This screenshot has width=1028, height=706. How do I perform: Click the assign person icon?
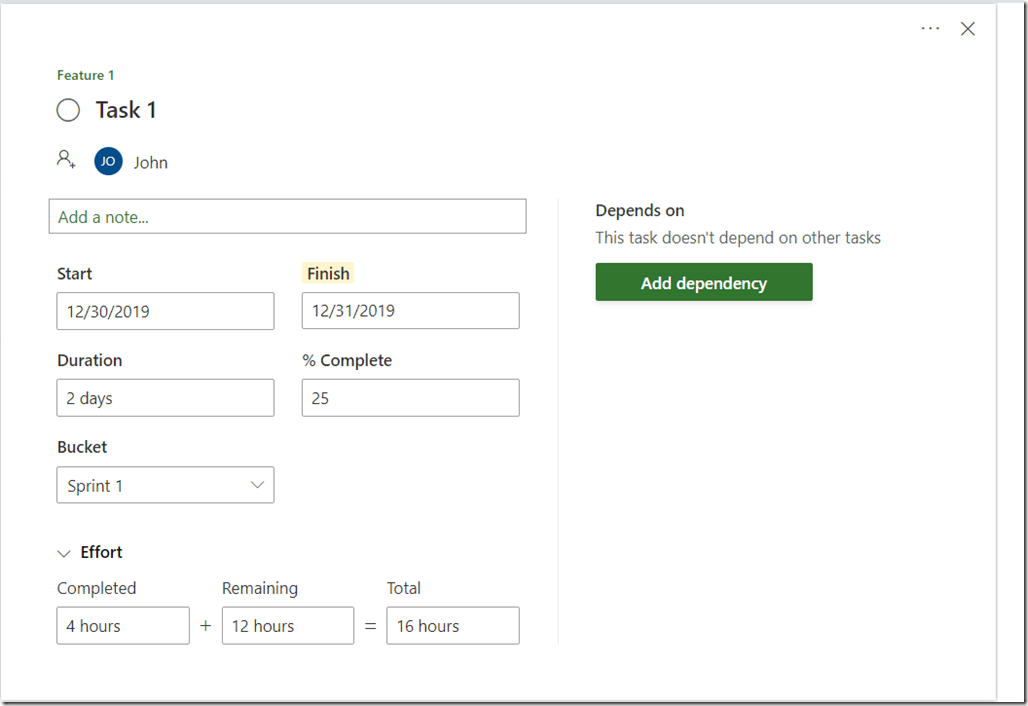66,159
